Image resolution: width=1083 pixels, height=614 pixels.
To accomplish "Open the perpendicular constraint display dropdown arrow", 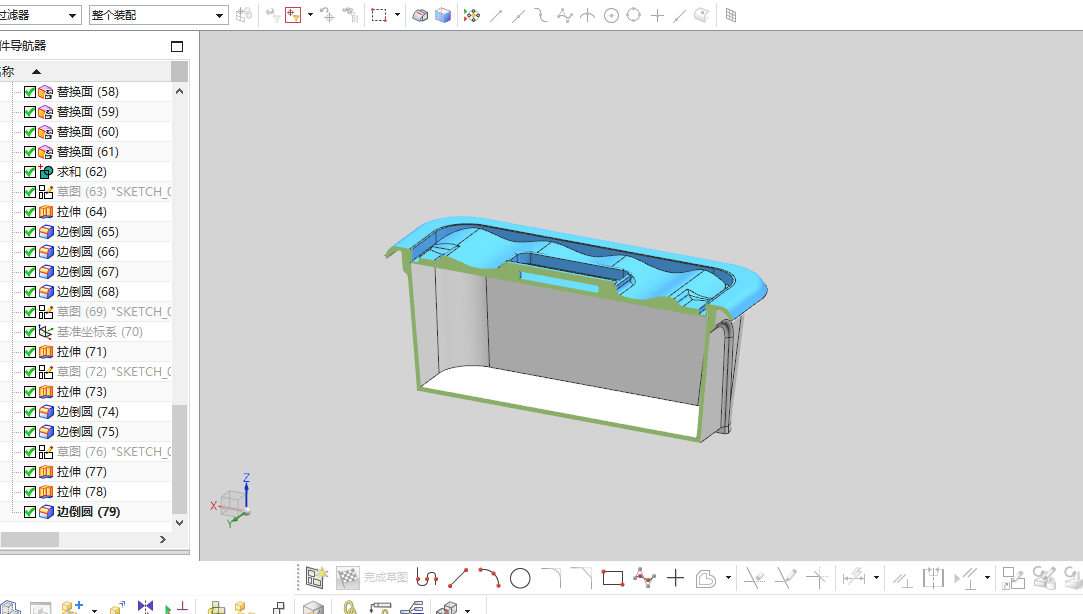I will [987, 578].
